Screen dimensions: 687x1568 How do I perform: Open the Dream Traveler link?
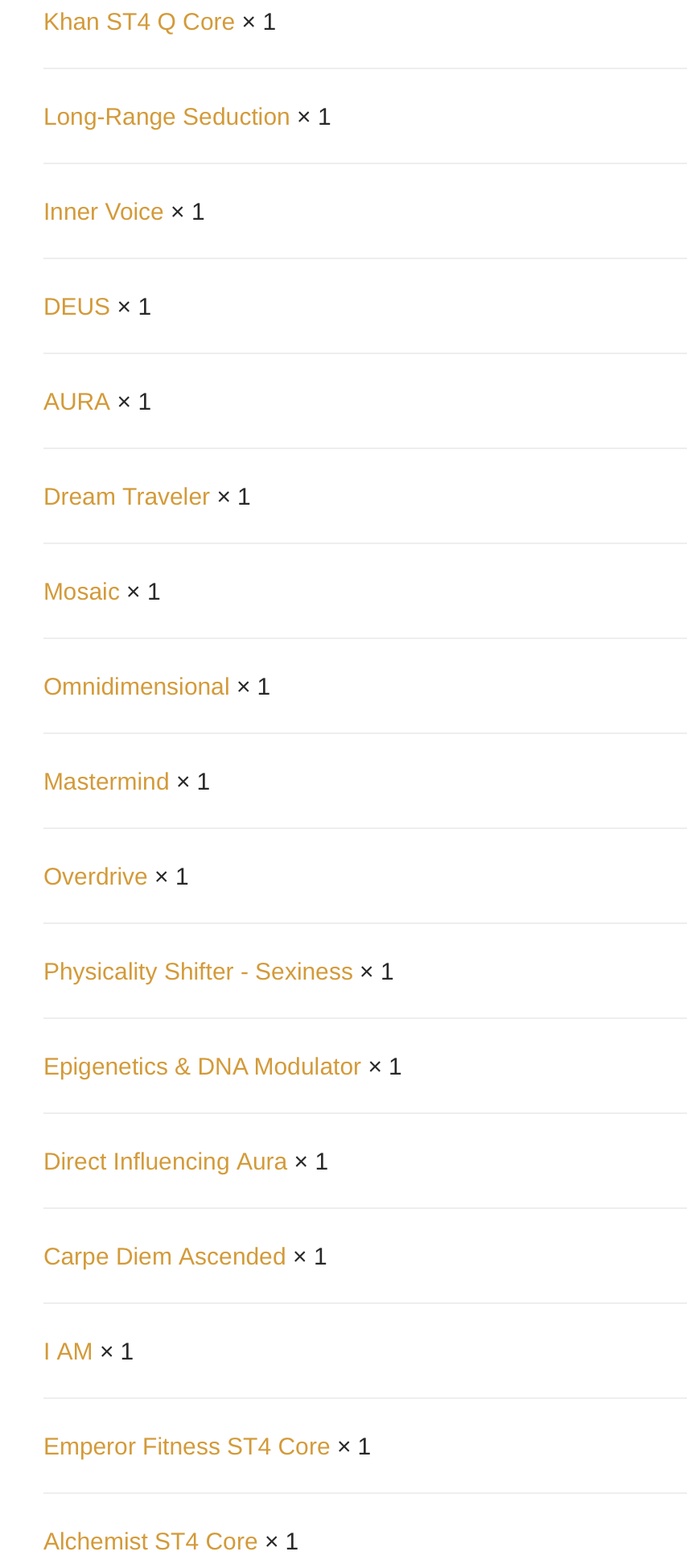click(126, 497)
